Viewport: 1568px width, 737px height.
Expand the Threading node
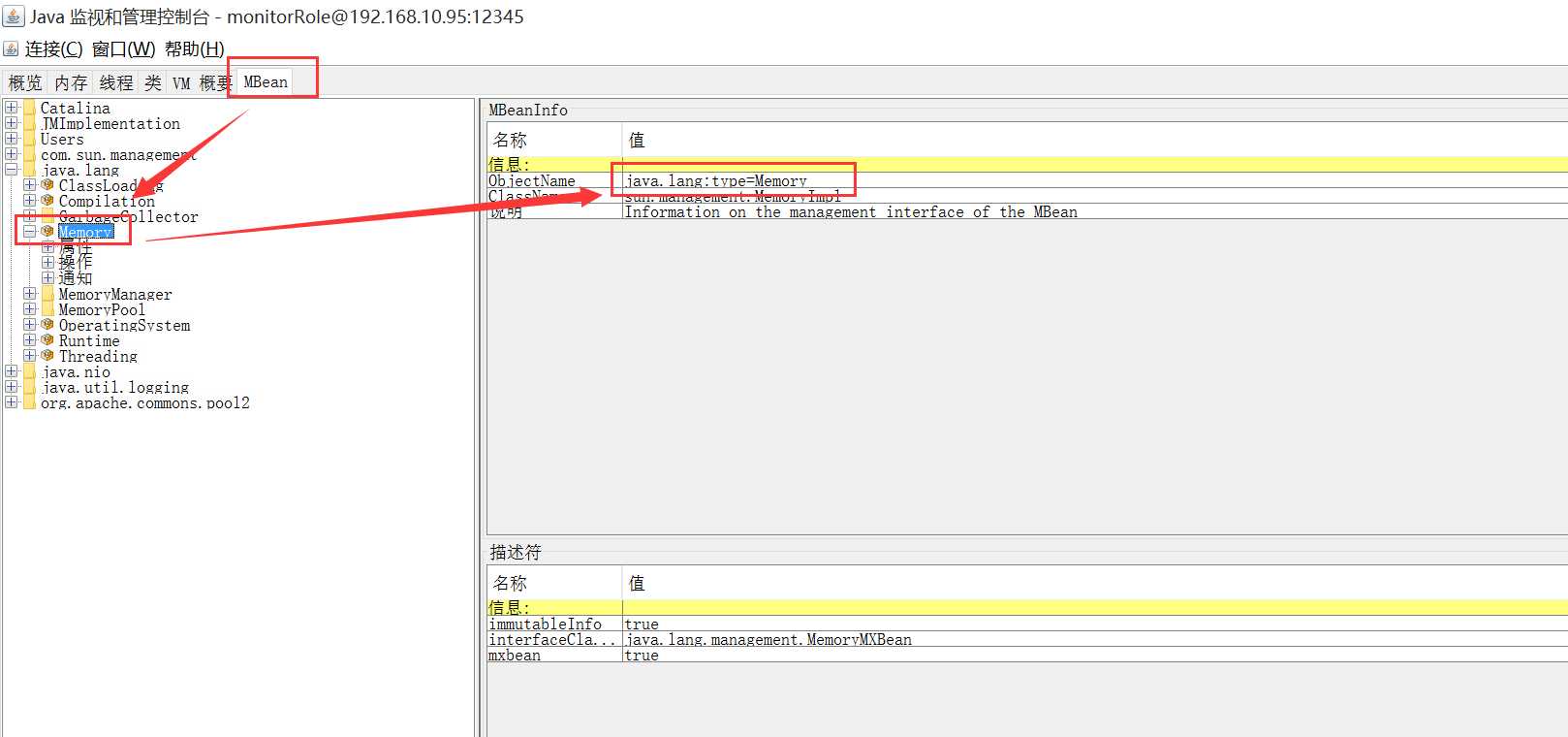tap(29, 356)
